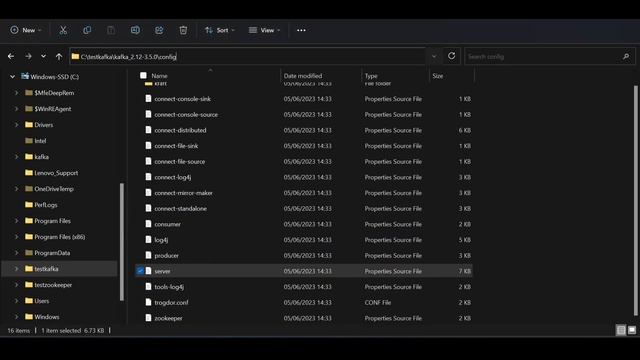Expand the $MfeDeepRem folder node
Screen dimensions: 640x360
[17, 93]
